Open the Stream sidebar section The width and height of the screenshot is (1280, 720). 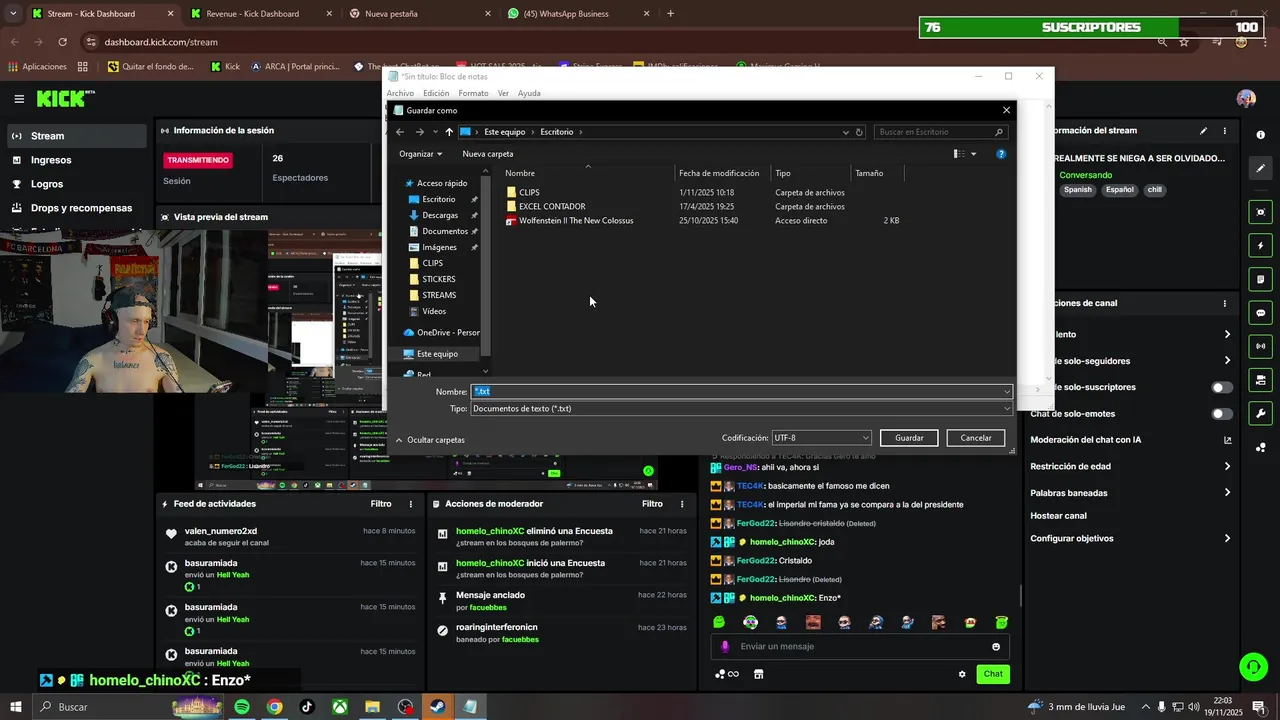75,136
